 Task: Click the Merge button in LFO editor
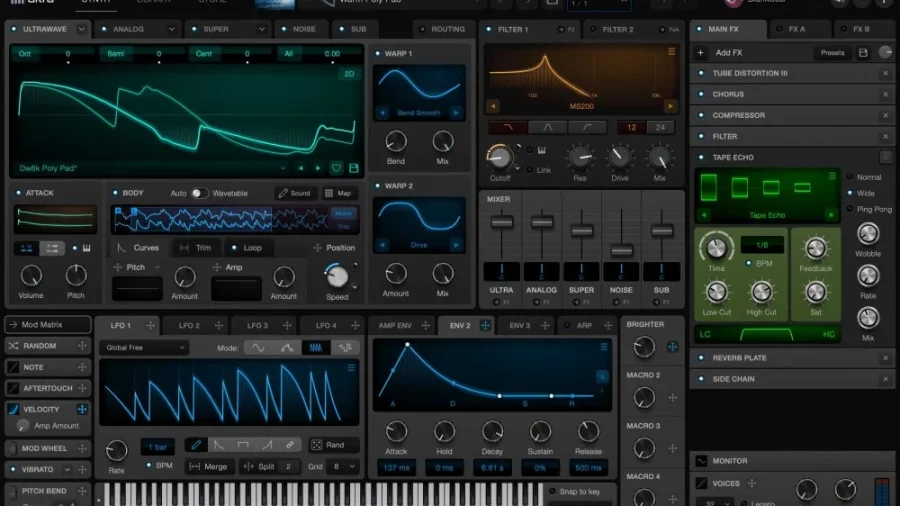click(208, 466)
